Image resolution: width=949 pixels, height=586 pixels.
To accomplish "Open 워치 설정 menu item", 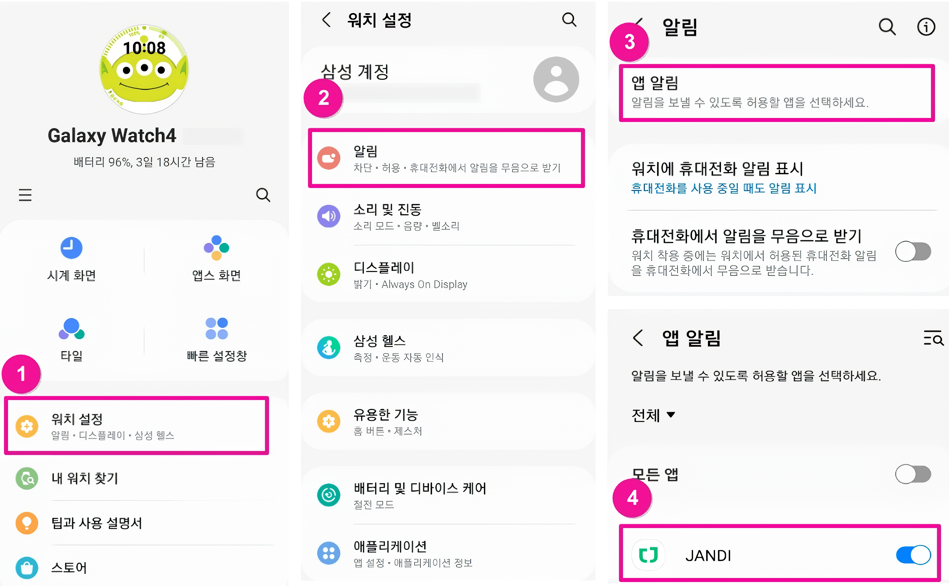I will (137, 426).
